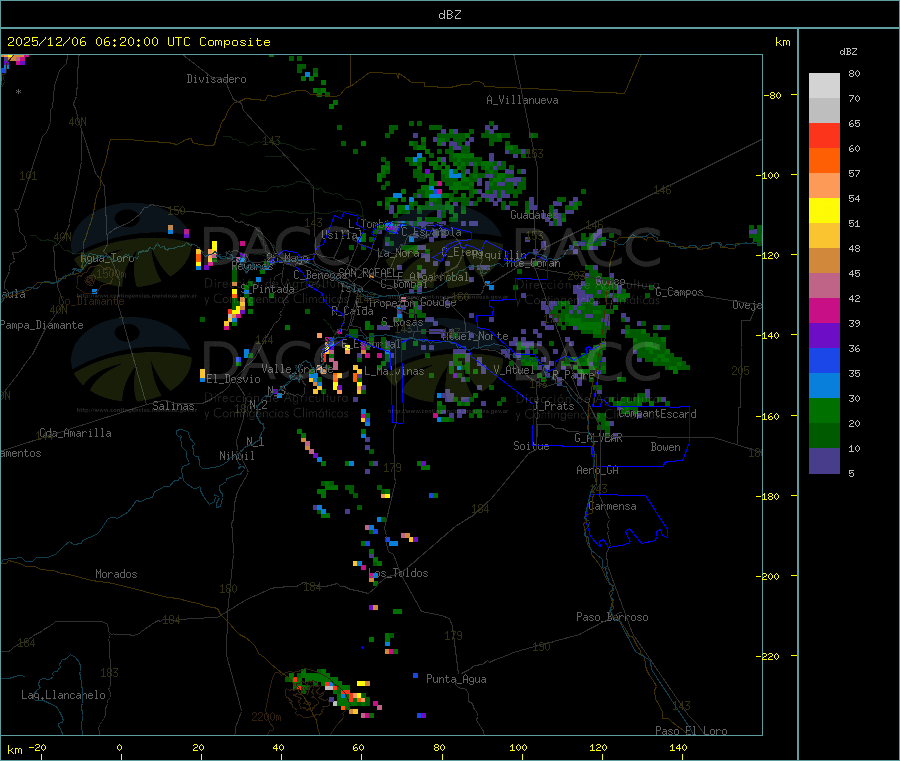Click the Divisadero map label
The image size is (900, 761).
click(x=216, y=79)
